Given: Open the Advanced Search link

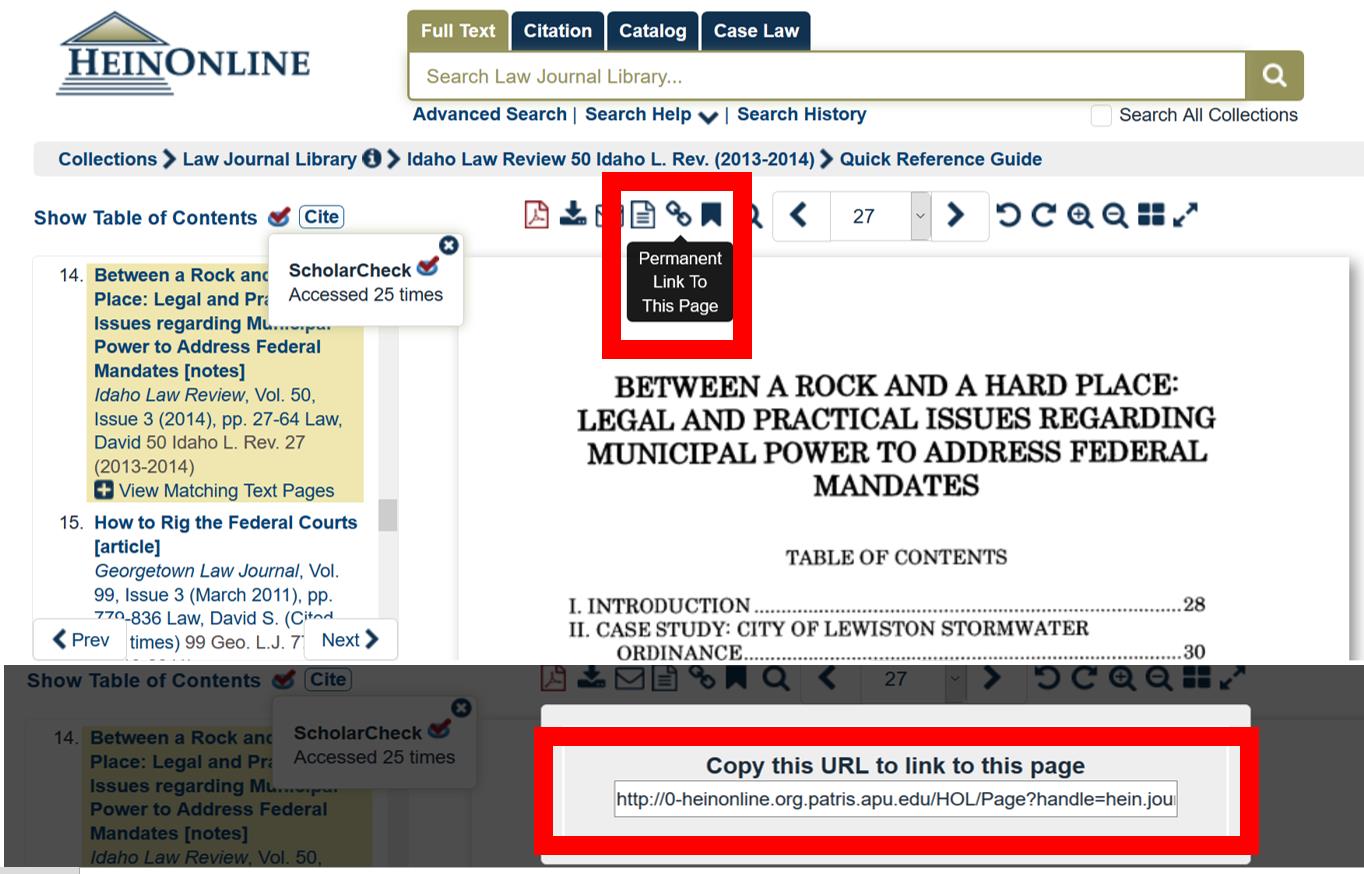Looking at the screenshot, I should [490, 114].
